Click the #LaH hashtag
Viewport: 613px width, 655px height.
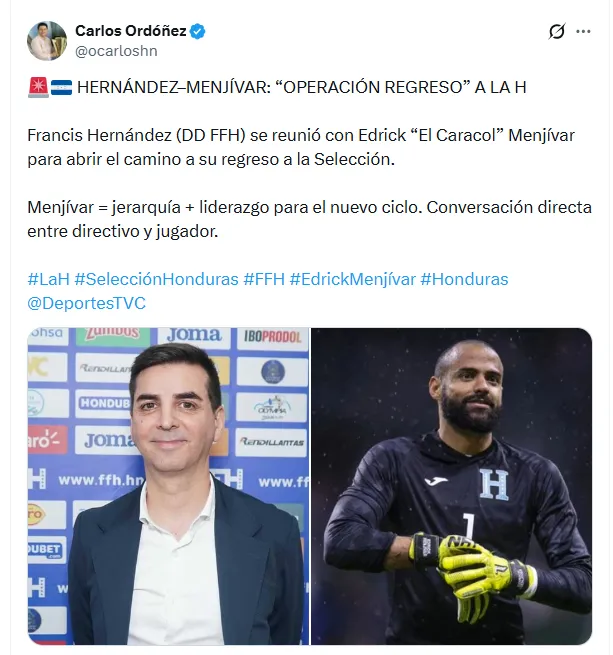tap(48, 279)
